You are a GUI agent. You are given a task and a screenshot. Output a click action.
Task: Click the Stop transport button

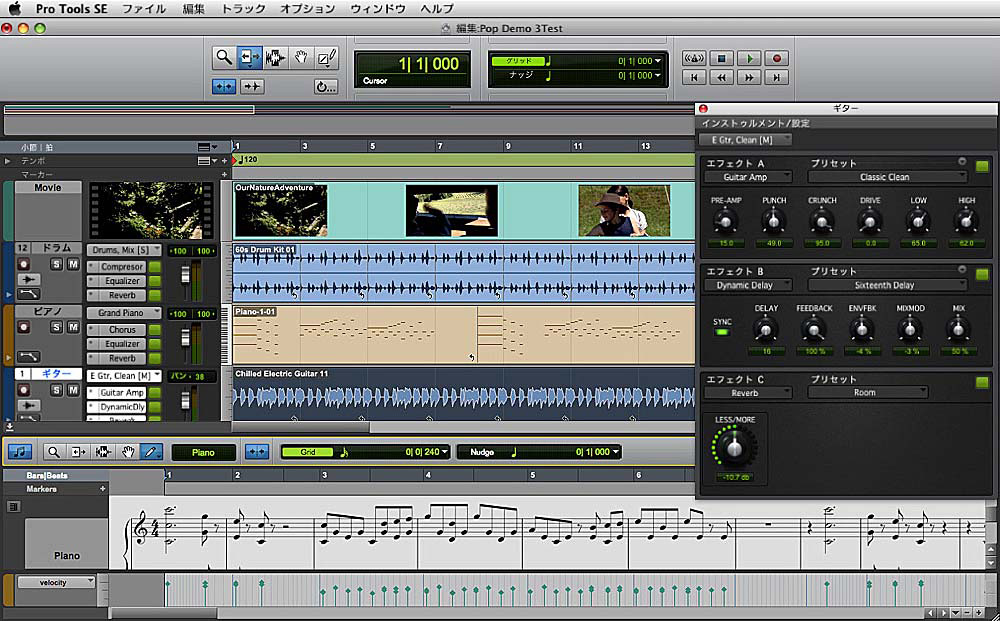[x=721, y=59]
